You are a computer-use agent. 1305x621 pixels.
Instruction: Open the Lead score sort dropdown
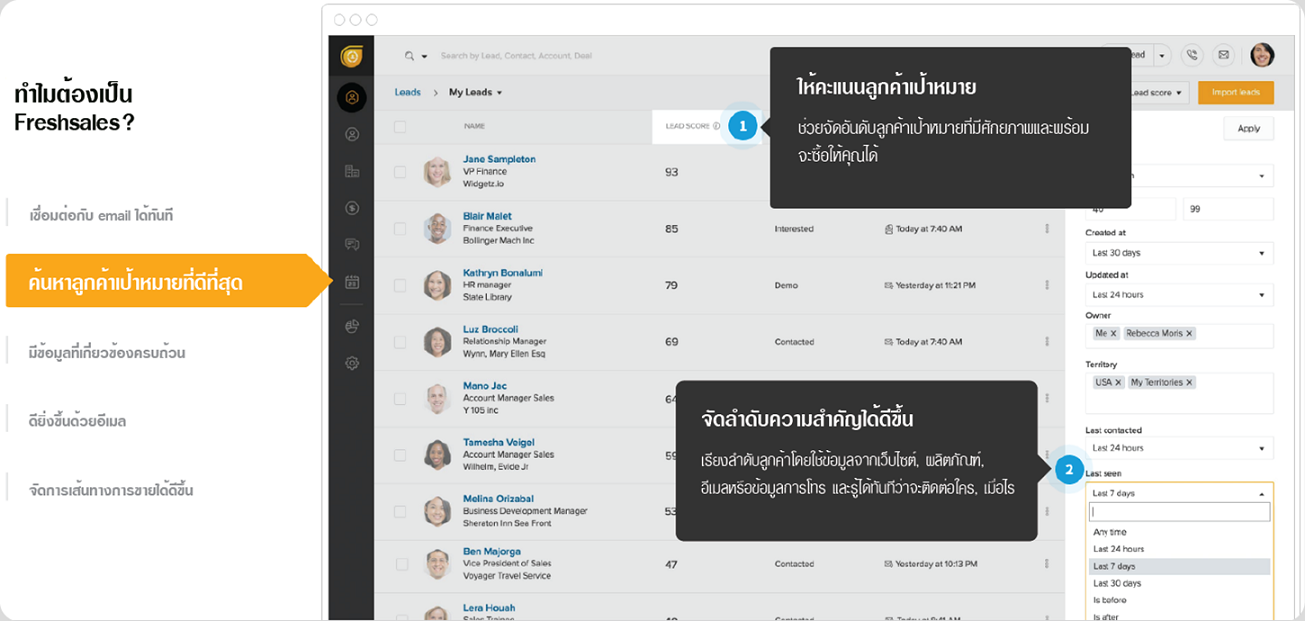pyautogui.click(x=1158, y=93)
